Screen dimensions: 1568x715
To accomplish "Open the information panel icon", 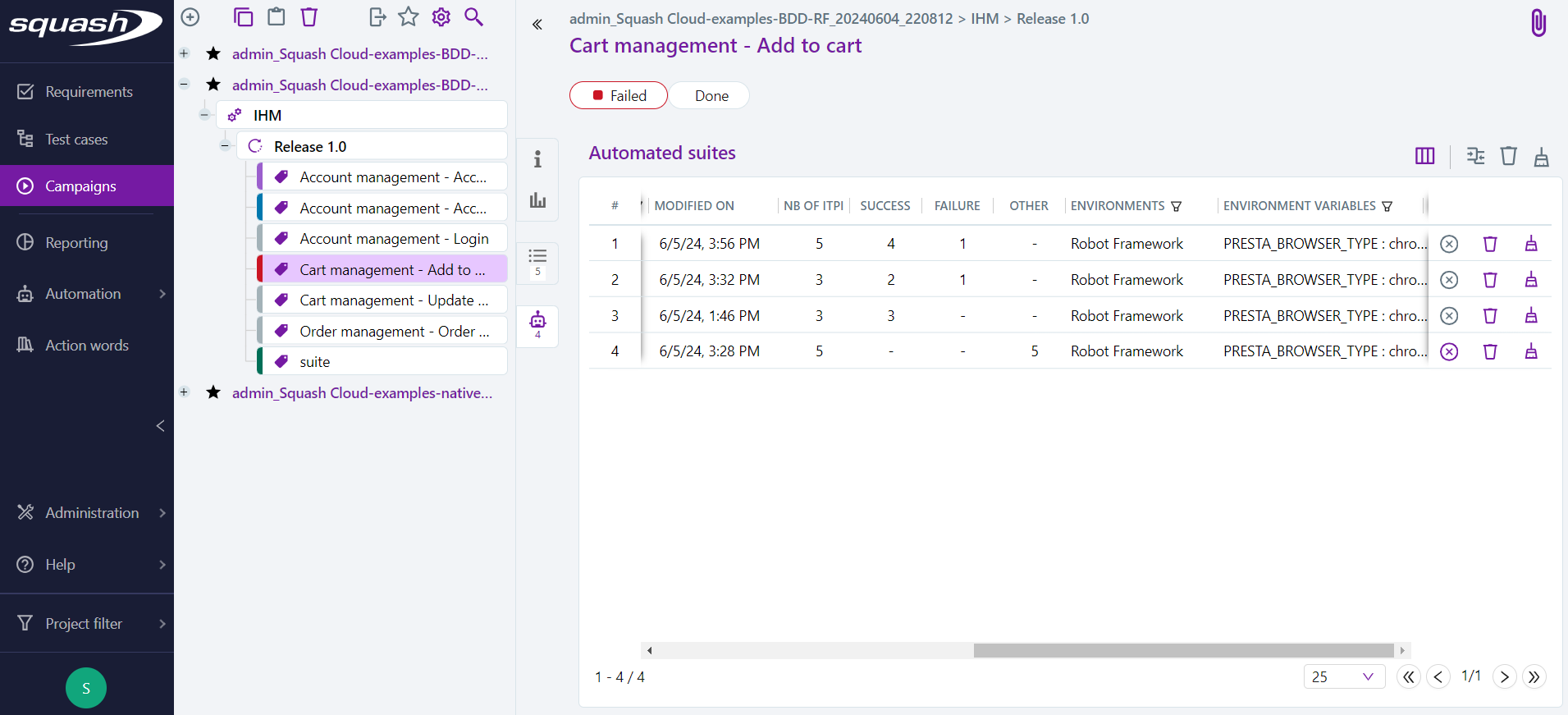I will pos(537,159).
